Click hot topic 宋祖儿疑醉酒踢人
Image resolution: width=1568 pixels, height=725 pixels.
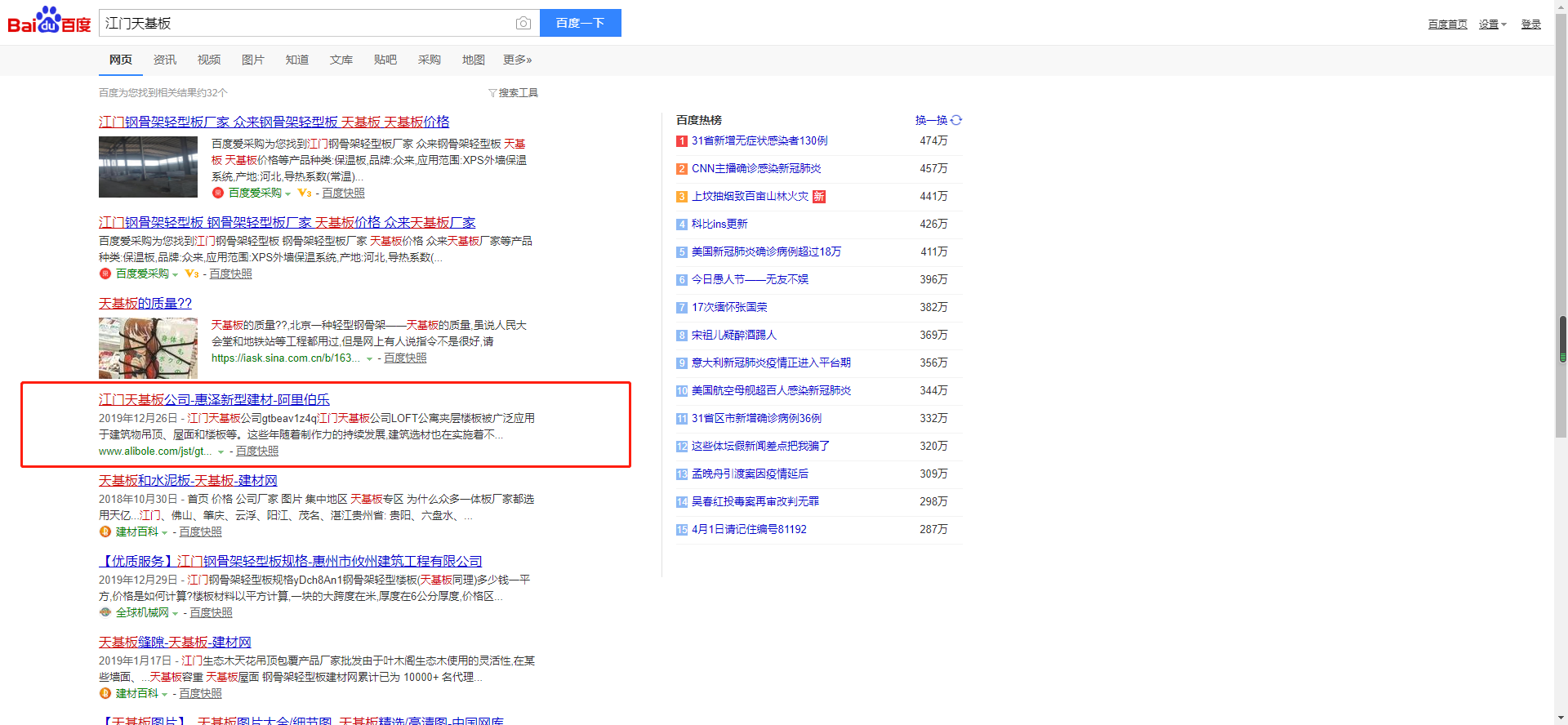(x=734, y=336)
